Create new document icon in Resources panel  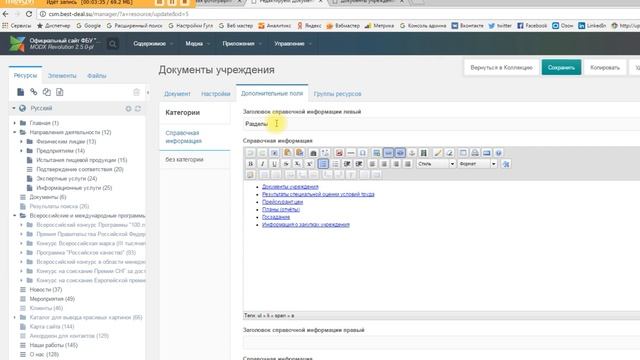(x=20, y=92)
